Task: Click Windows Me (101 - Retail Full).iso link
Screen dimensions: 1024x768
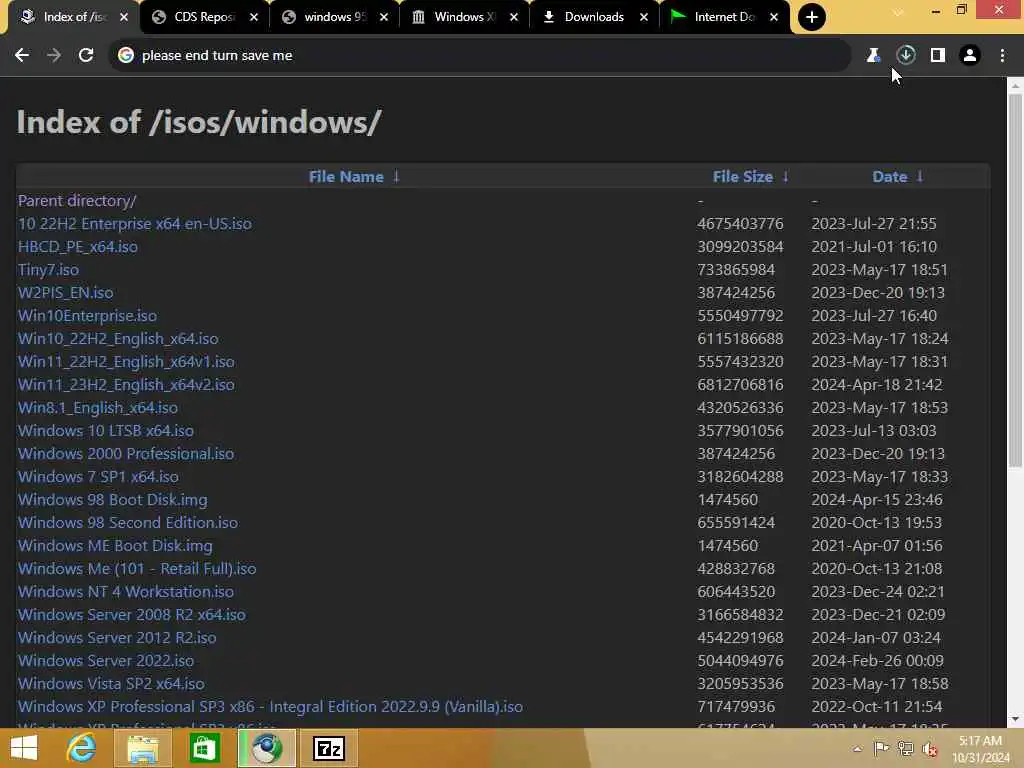Action: point(137,568)
